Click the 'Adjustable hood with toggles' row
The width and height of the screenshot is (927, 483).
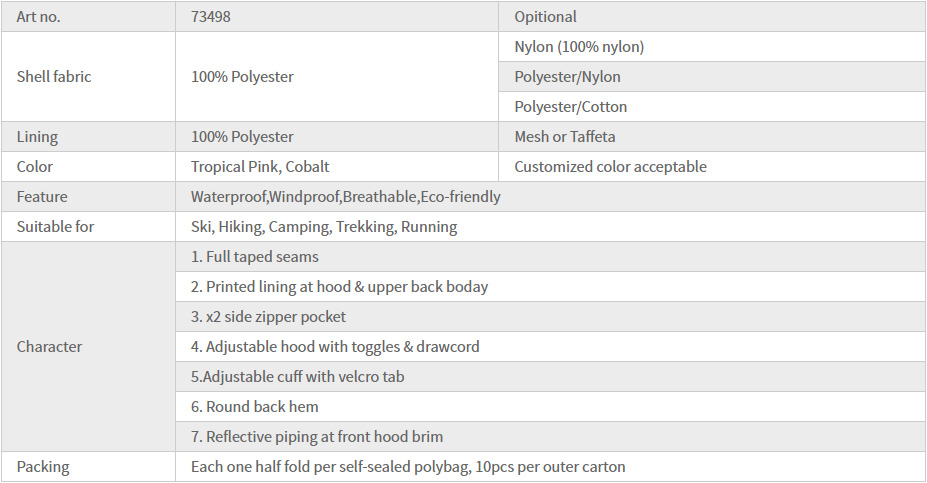(x=335, y=347)
